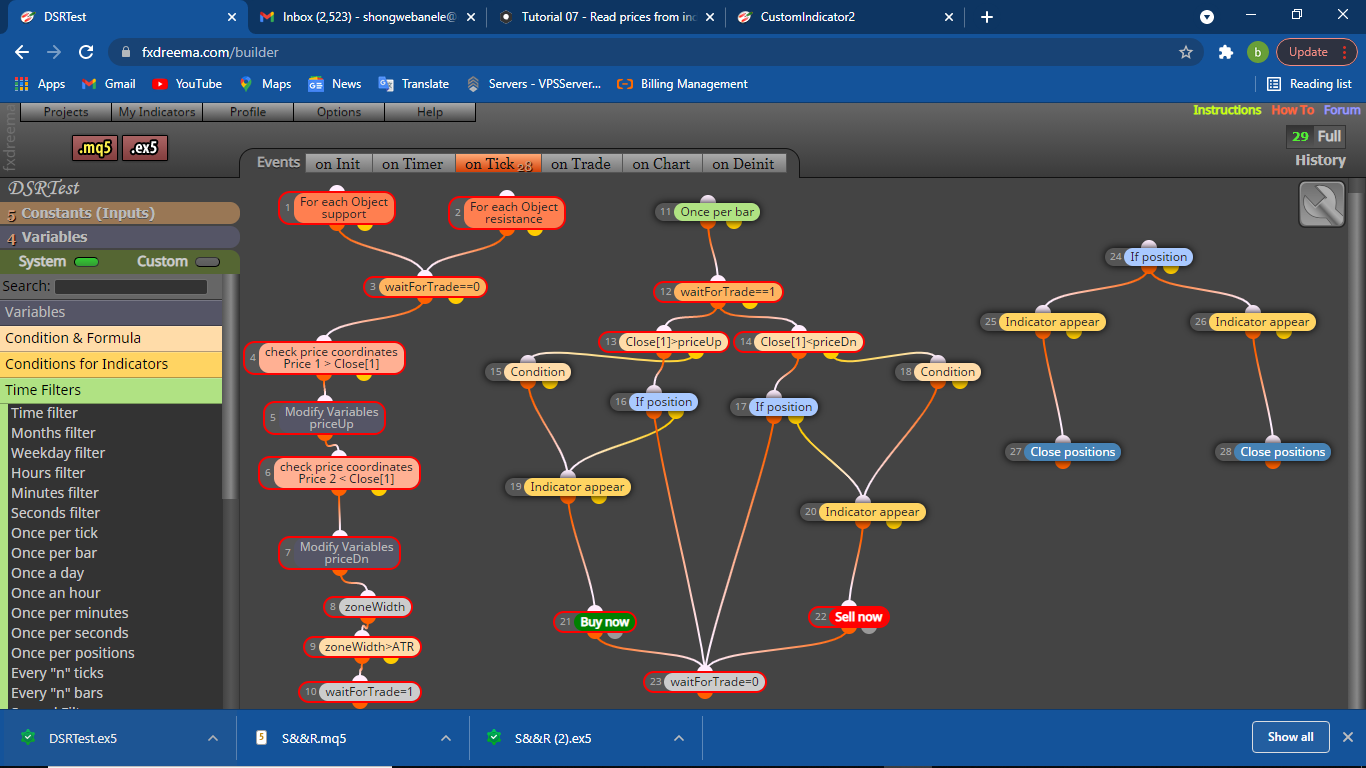Open YouTube bookmark
This screenshot has width=1366, height=768.
[x=187, y=84]
